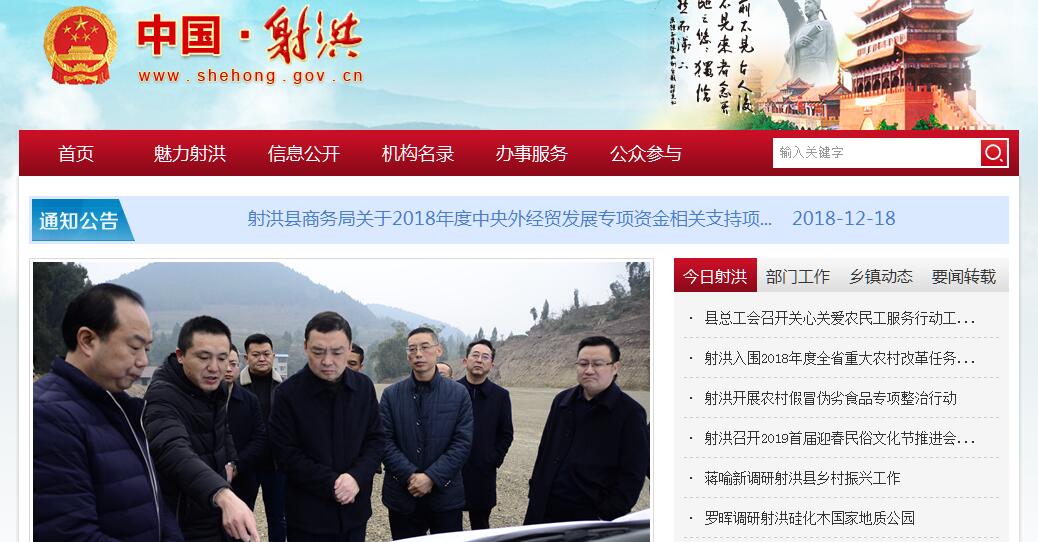This screenshot has height=542, width=1038.
Task: Open news about 县总工会关心关爱农民工
Action: click(839, 318)
